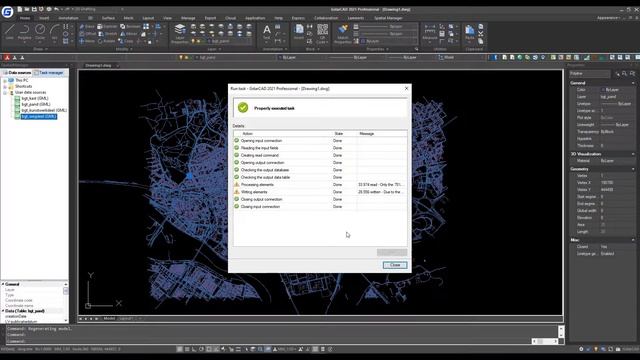Switch to the Model layout tab
The image size is (640, 360).
pos(109,318)
